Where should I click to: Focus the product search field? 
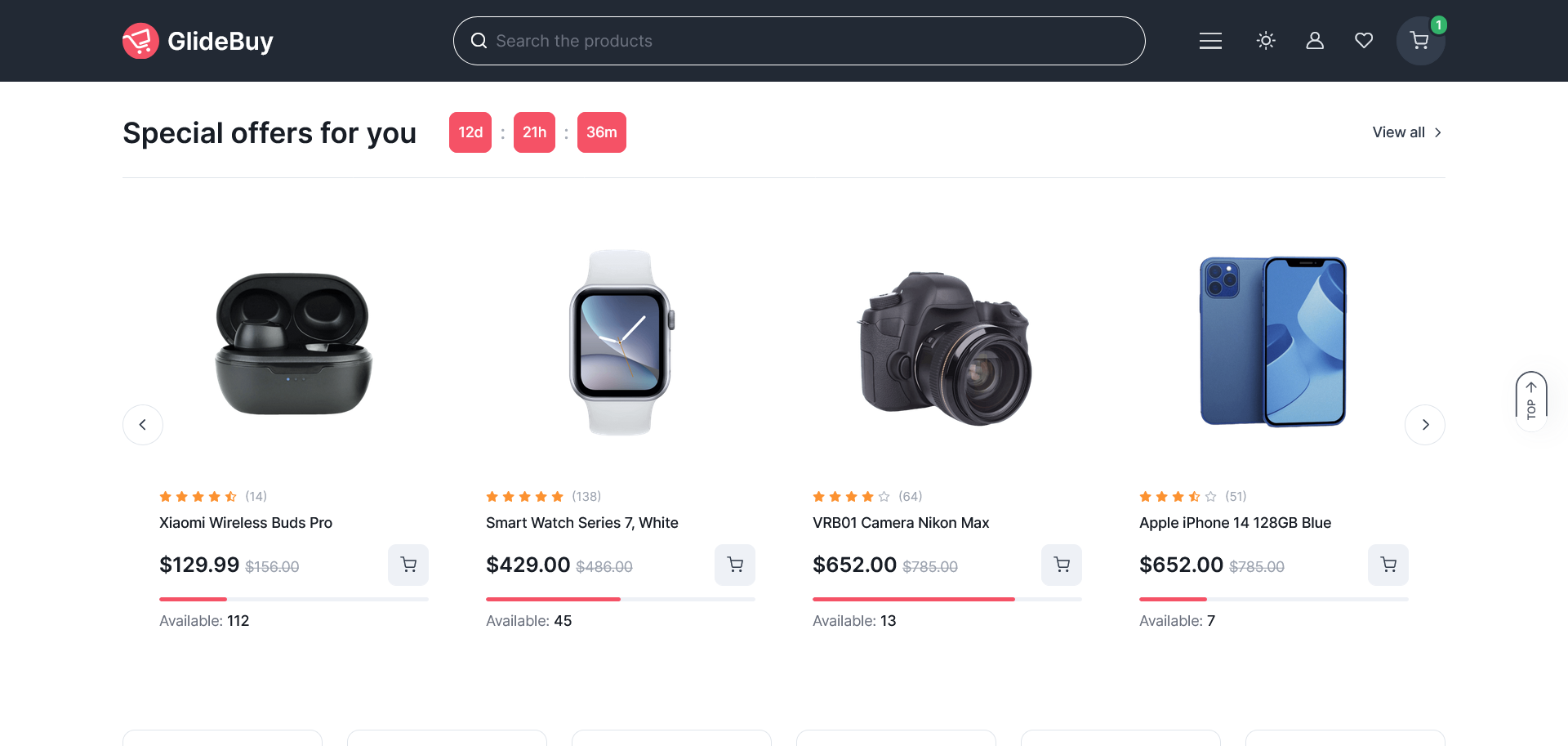(x=799, y=41)
